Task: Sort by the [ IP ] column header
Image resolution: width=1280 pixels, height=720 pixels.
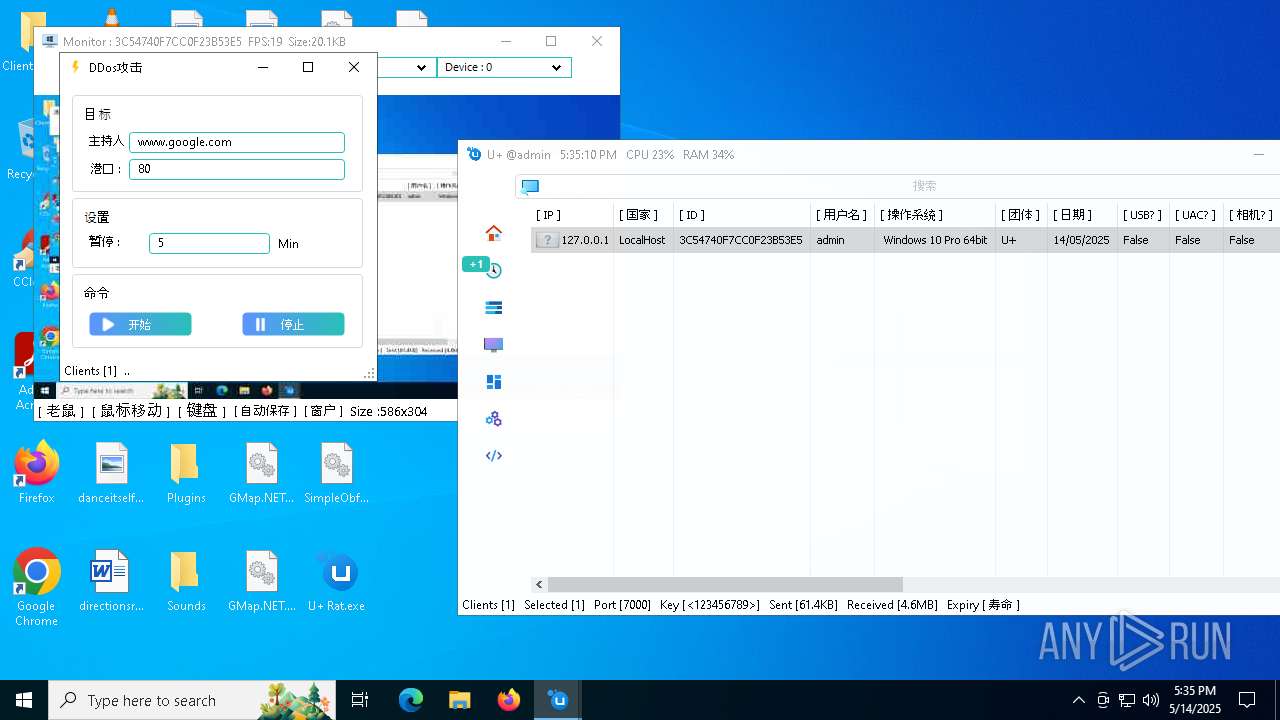Action: coord(572,215)
